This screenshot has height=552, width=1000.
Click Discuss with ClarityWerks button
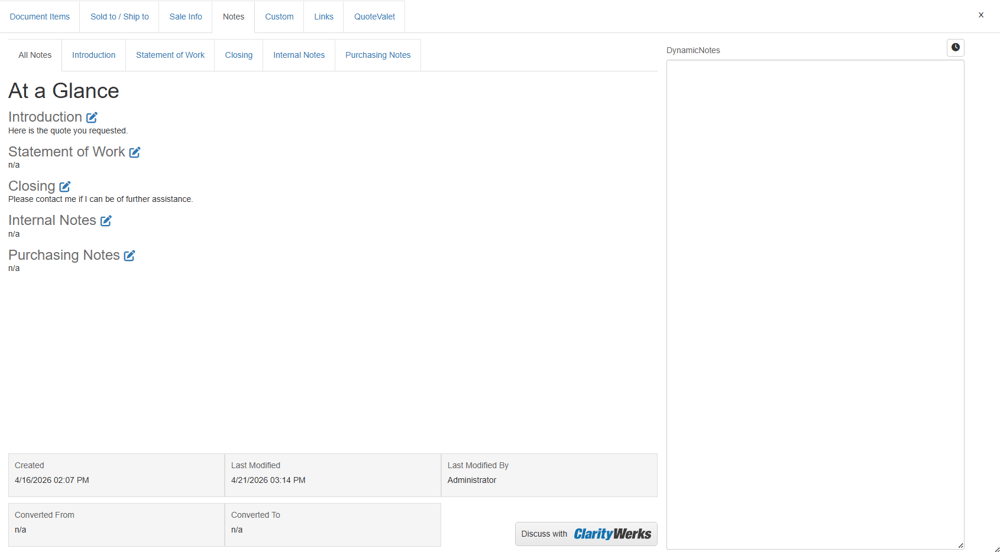[x=586, y=534]
